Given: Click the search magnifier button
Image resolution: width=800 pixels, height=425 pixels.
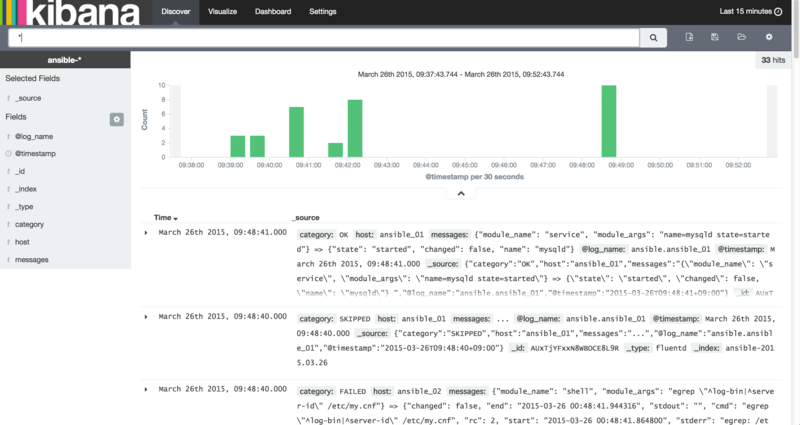Looking at the screenshot, I should (x=653, y=37).
